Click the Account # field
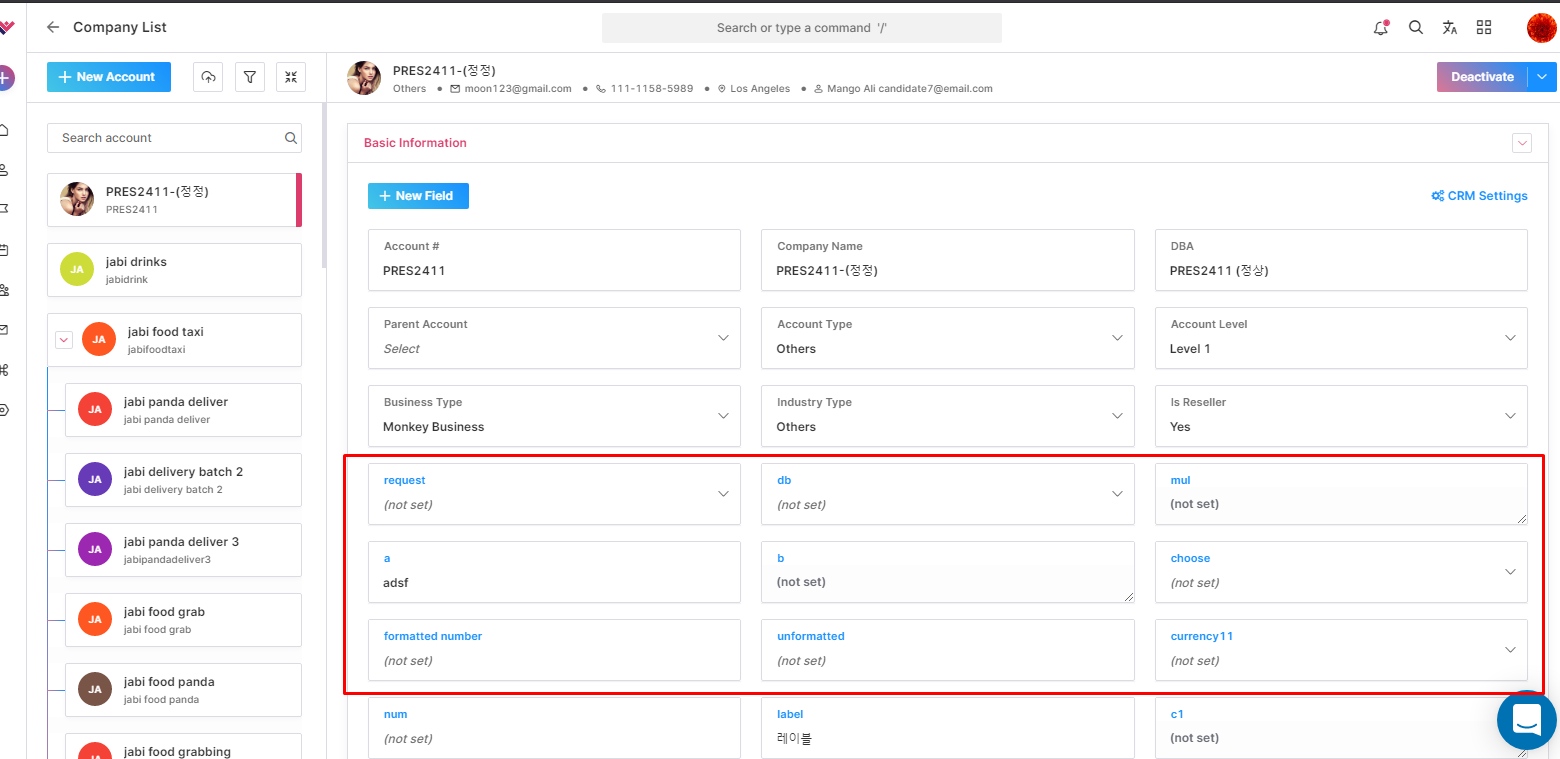 coord(554,260)
